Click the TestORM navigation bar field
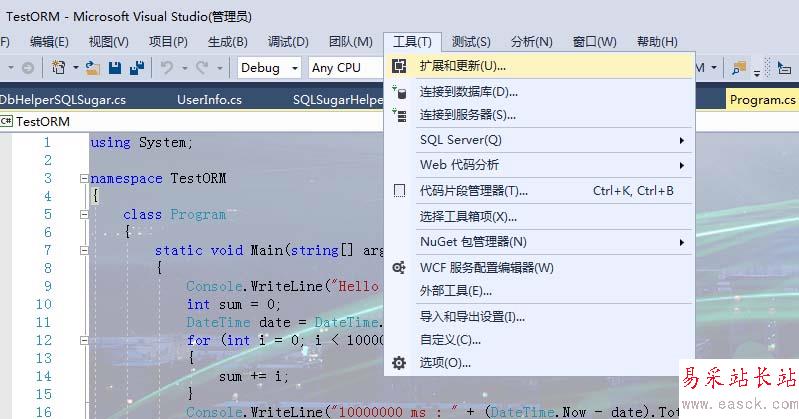Image resolution: width=799 pixels, height=419 pixels. click(x=192, y=121)
